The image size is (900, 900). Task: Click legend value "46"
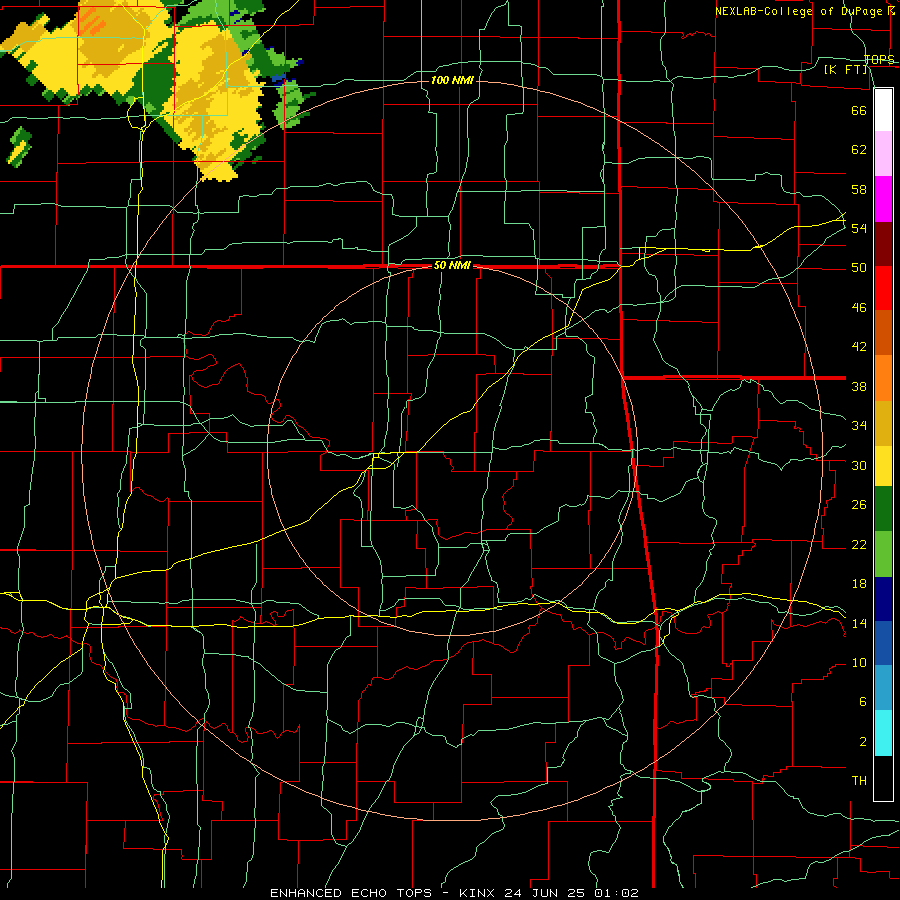859,308
